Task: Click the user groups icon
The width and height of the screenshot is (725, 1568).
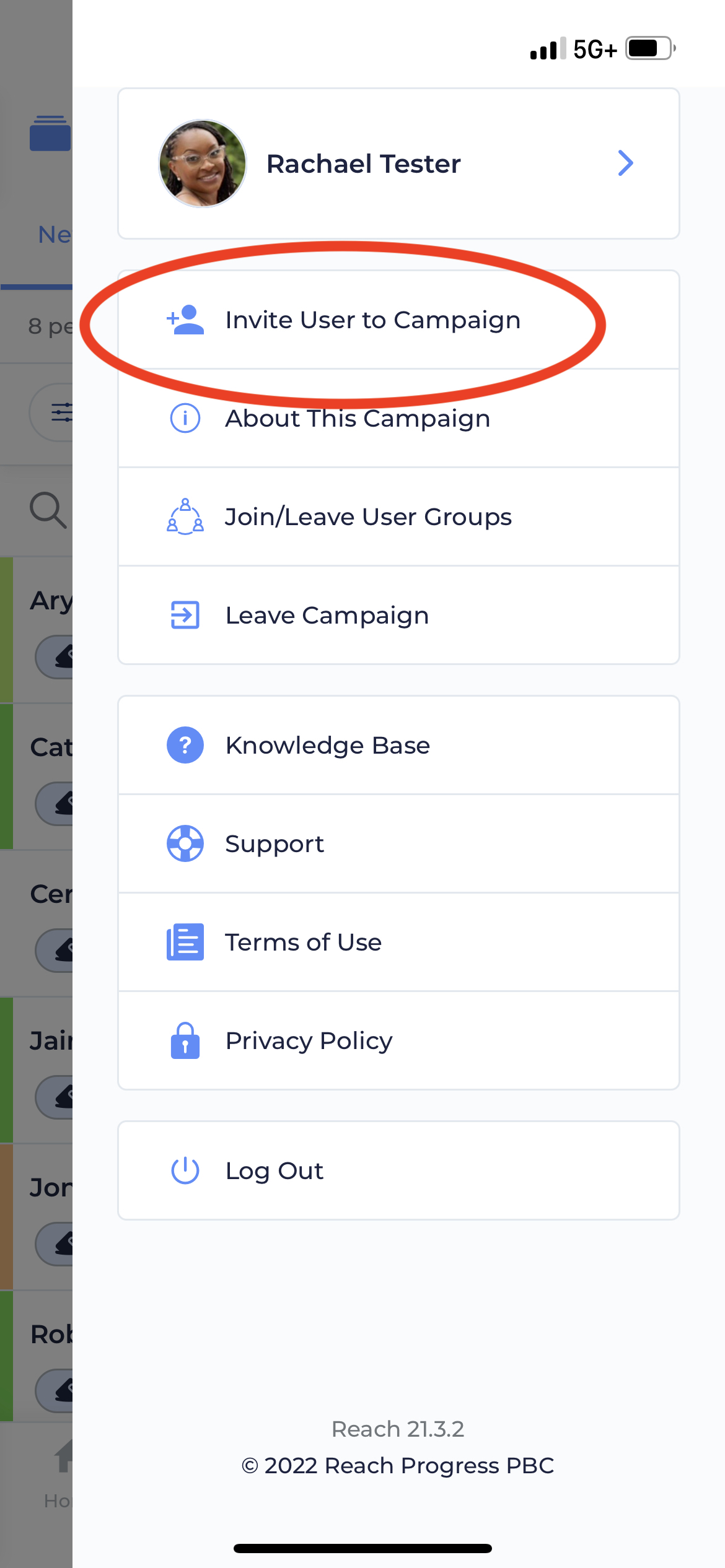Action: (185, 516)
